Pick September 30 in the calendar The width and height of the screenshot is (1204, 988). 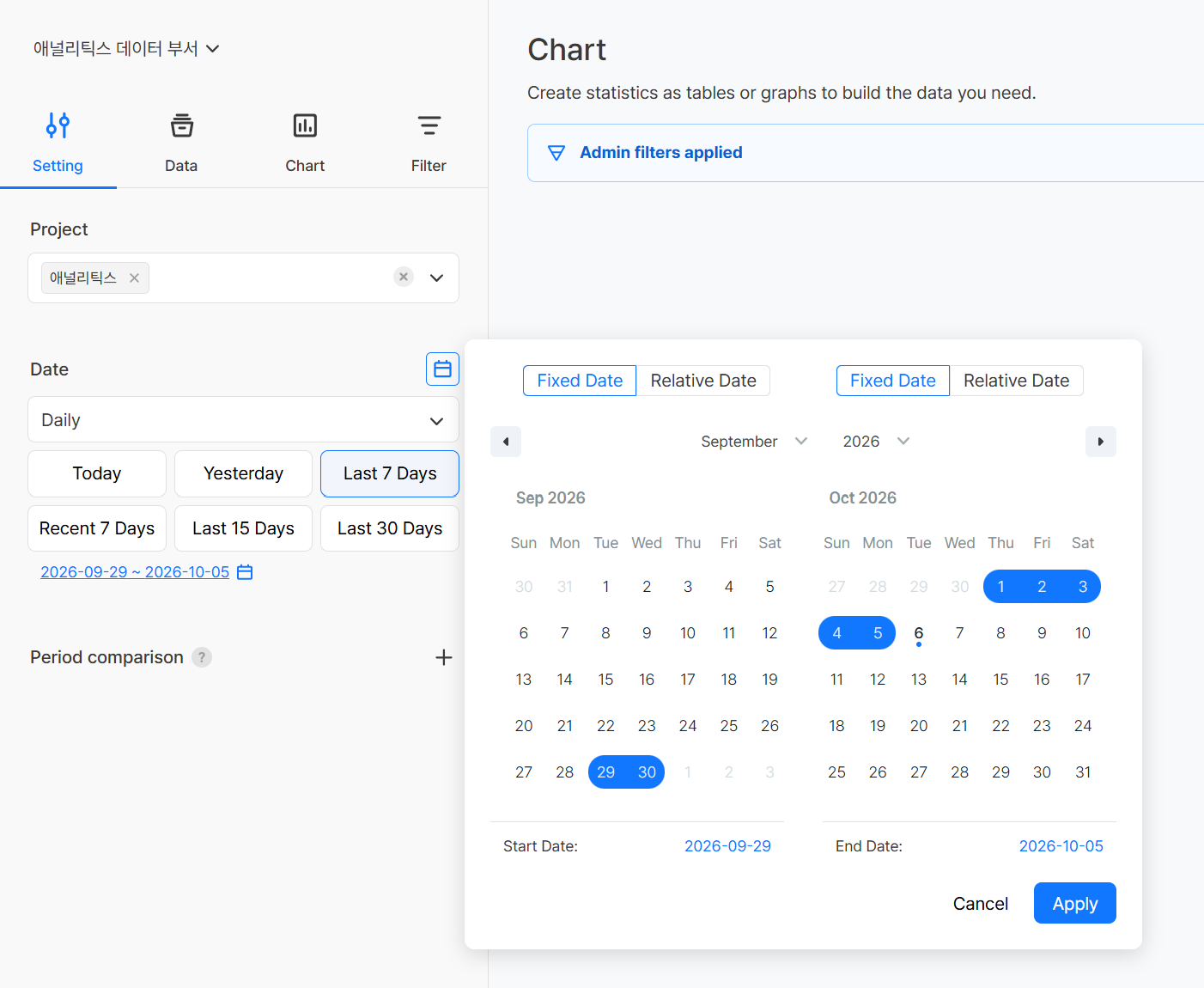[648, 772]
